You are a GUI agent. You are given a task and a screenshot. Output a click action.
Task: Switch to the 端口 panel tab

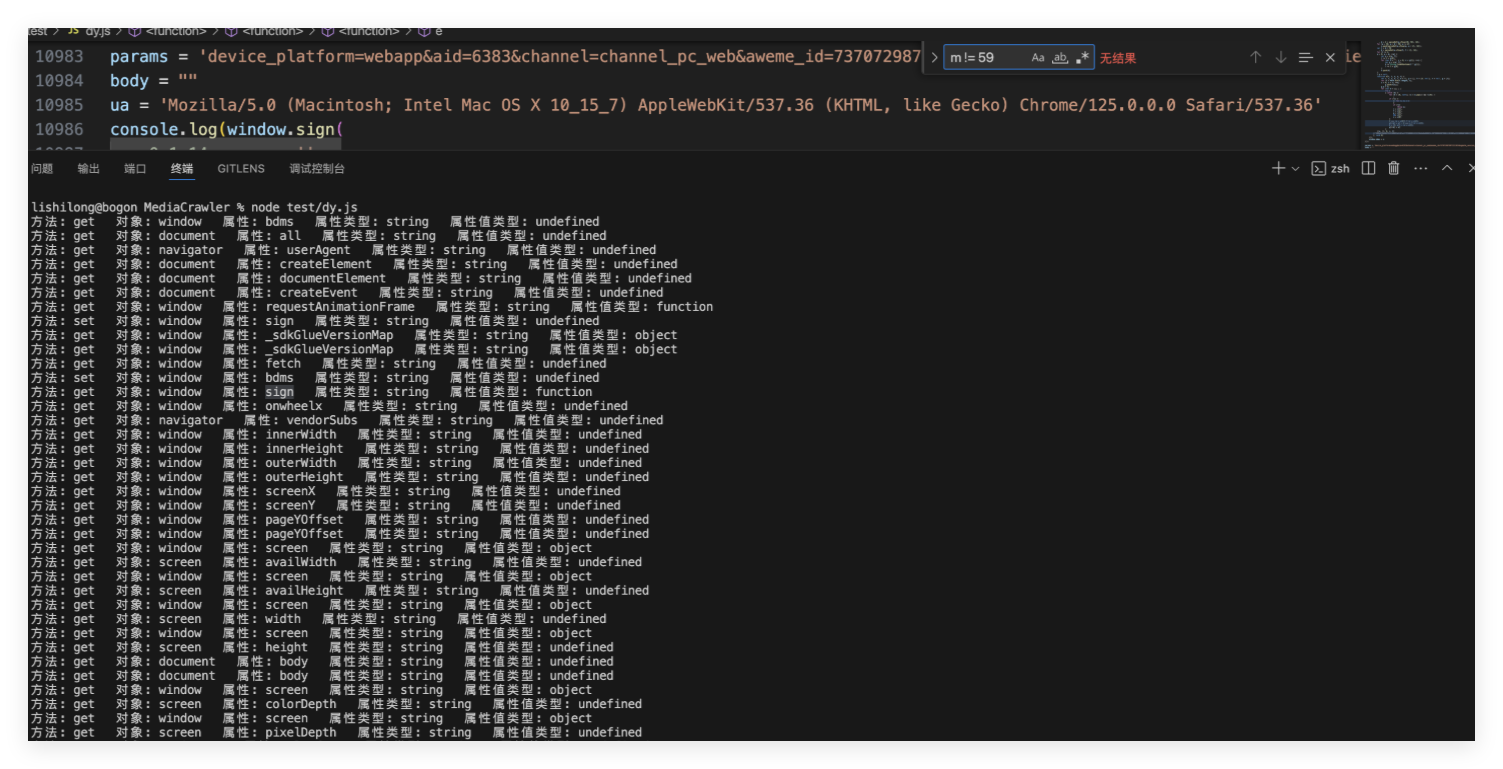[x=135, y=169]
